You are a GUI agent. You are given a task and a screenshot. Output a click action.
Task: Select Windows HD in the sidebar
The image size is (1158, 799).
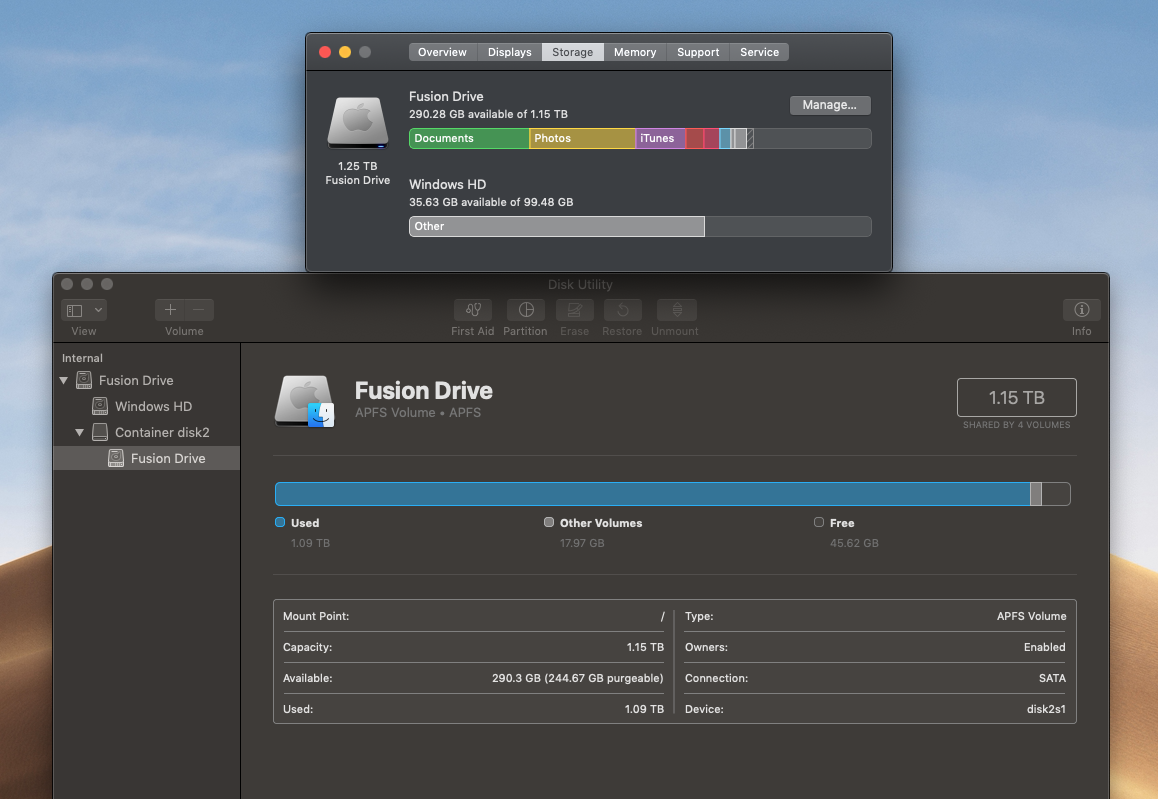153,406
